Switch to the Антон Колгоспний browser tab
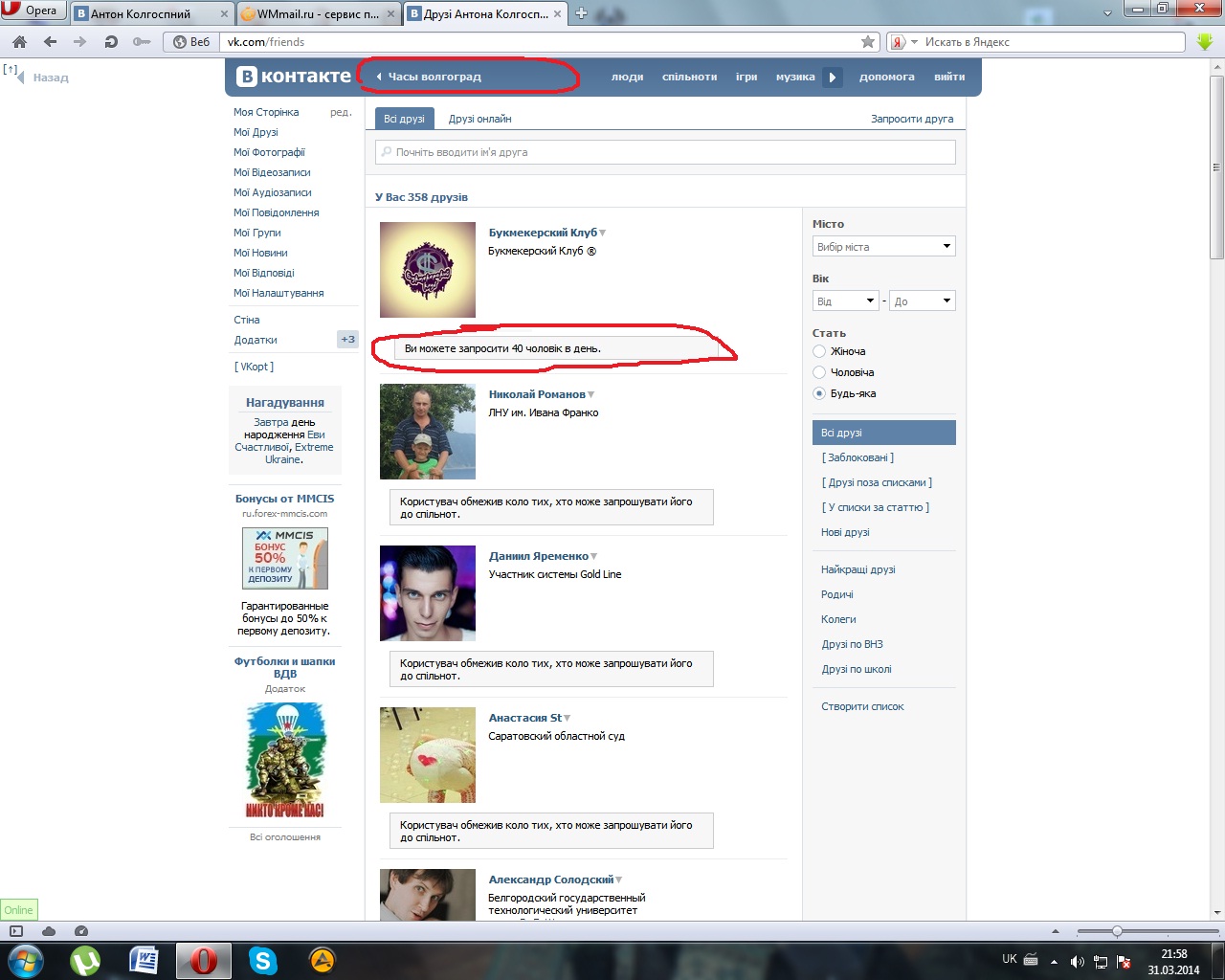 (x=152, y=13)
